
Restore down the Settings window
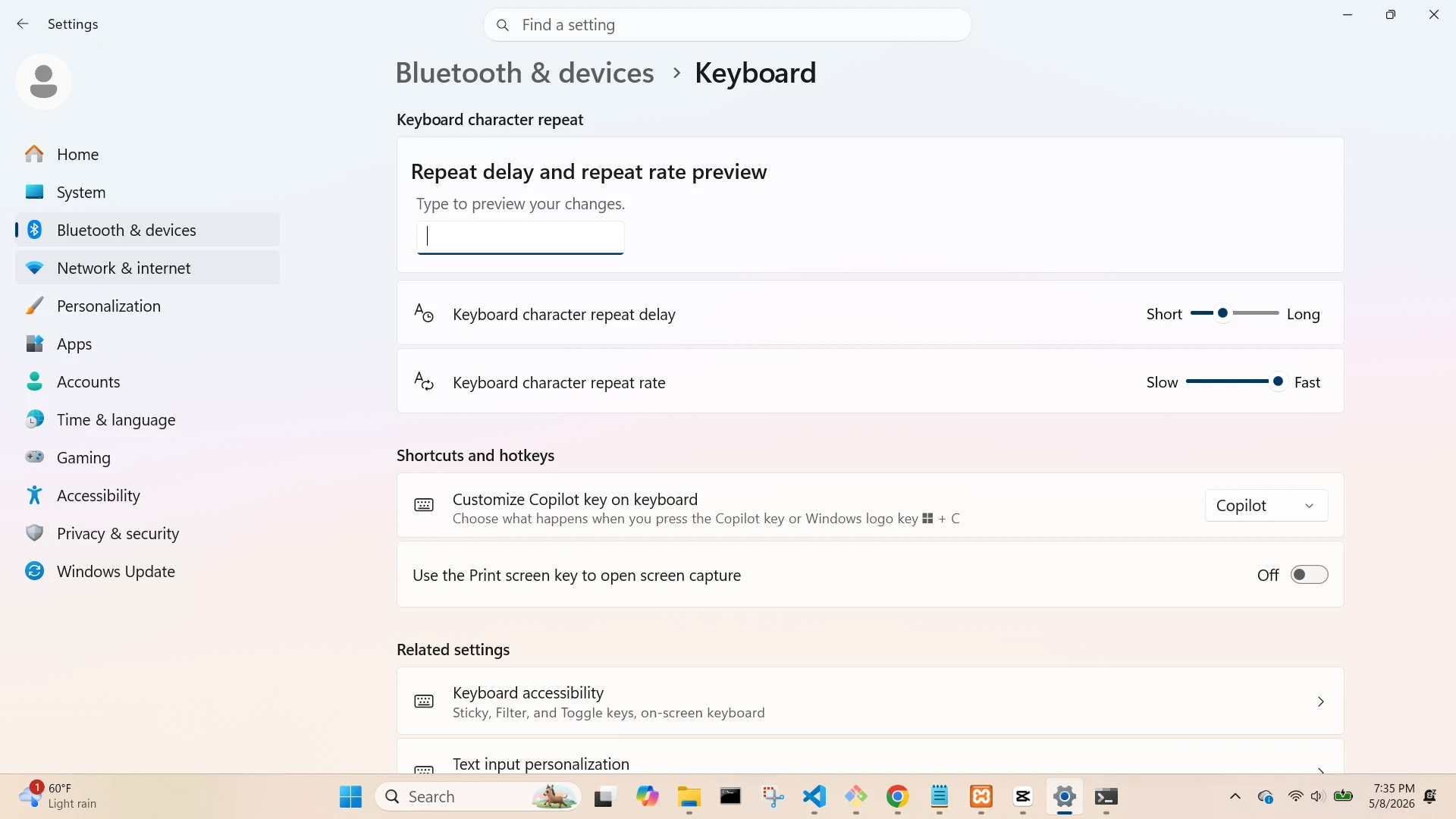[1391, 14]
